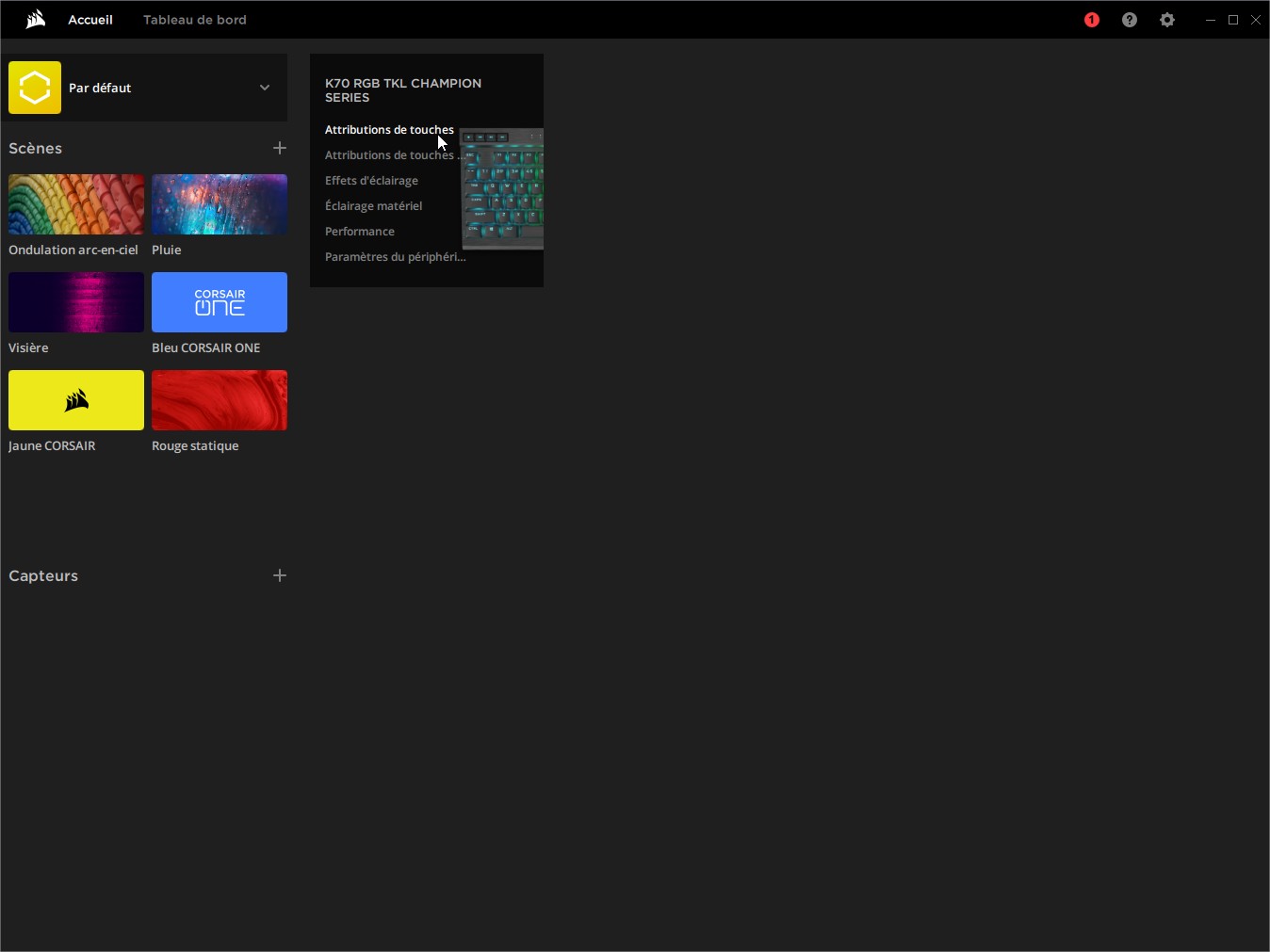This screenshot has width=1270, height=952.
Task: Expand the Par défaut profile dropdown
Action: pos(265,88)
